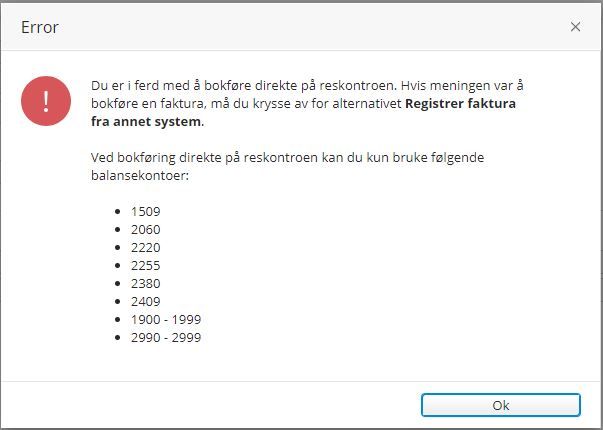The width and height of the screenshot is (603, 430).
Task: Select account number 2380 in the list
Action: click(x=145, y=283)
